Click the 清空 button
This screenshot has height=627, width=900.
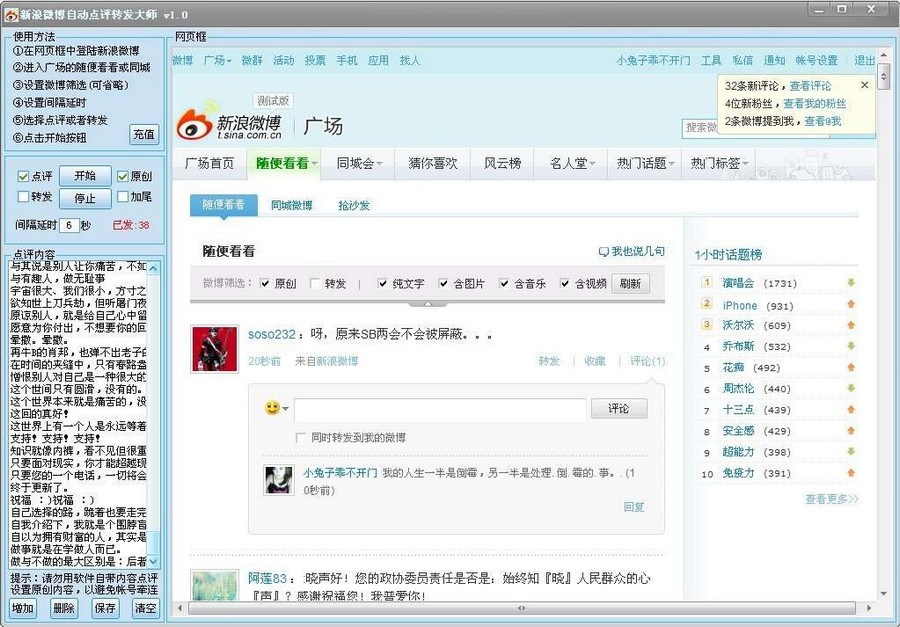145,608
